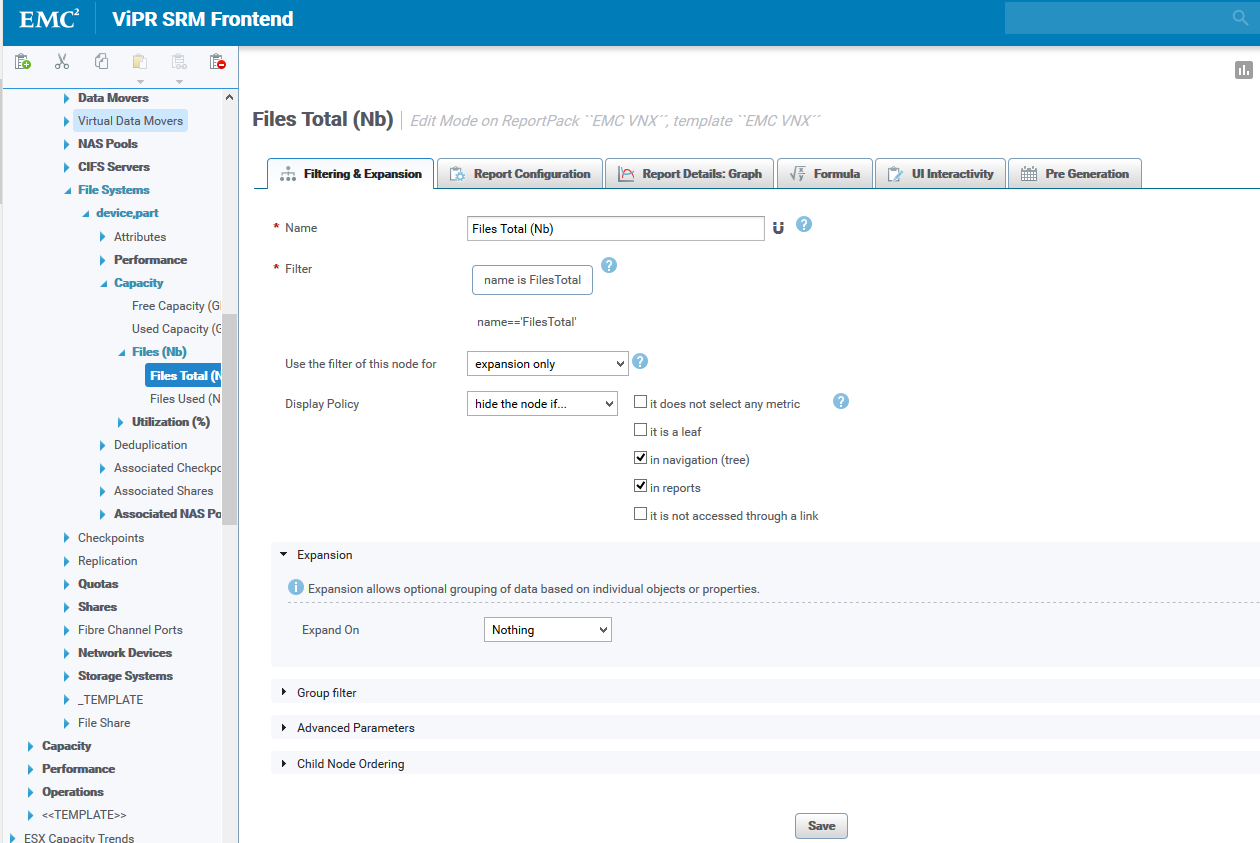Check 'it does not select any metric'

click(641, 403)
